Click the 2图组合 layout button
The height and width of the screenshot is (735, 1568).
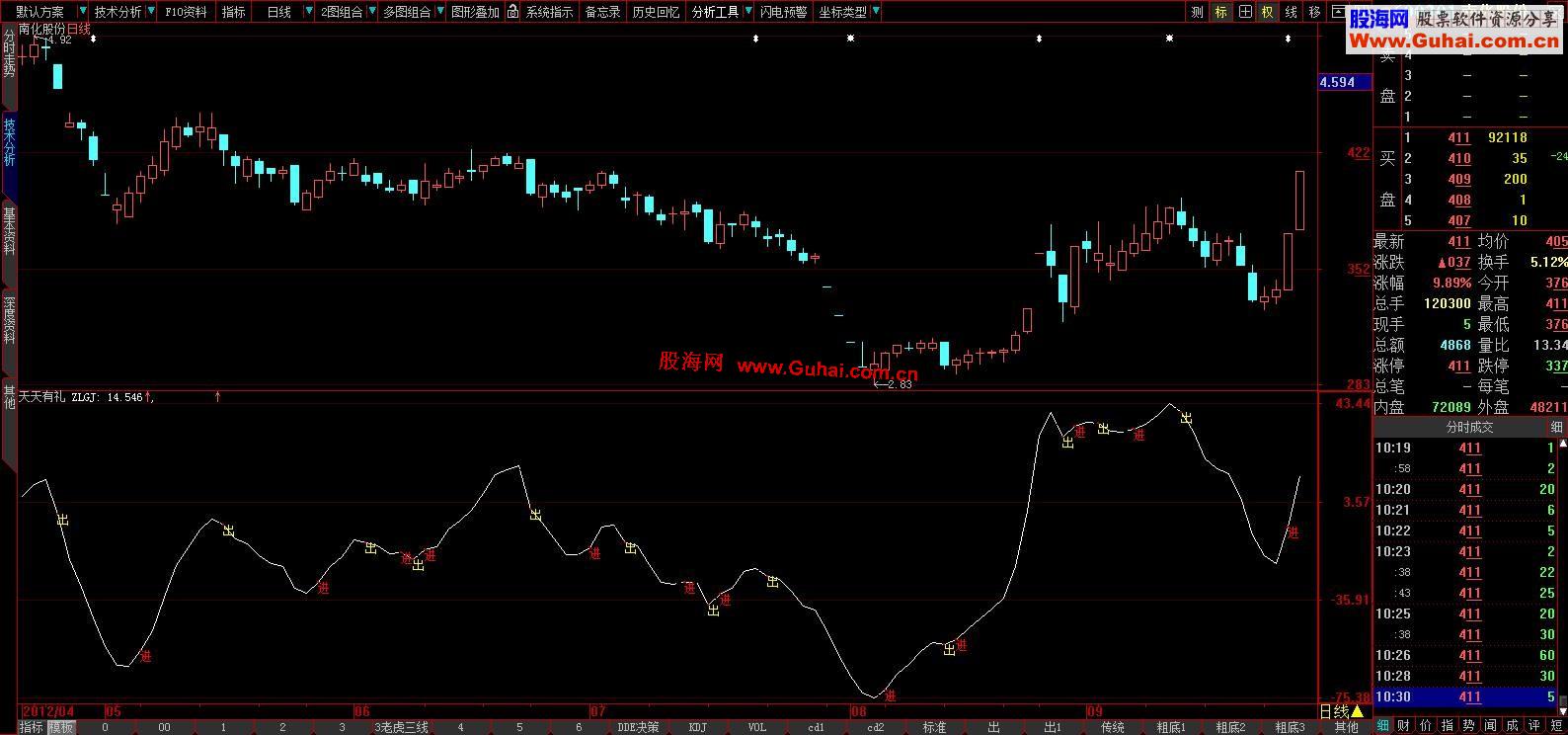[x=342, y=12]
